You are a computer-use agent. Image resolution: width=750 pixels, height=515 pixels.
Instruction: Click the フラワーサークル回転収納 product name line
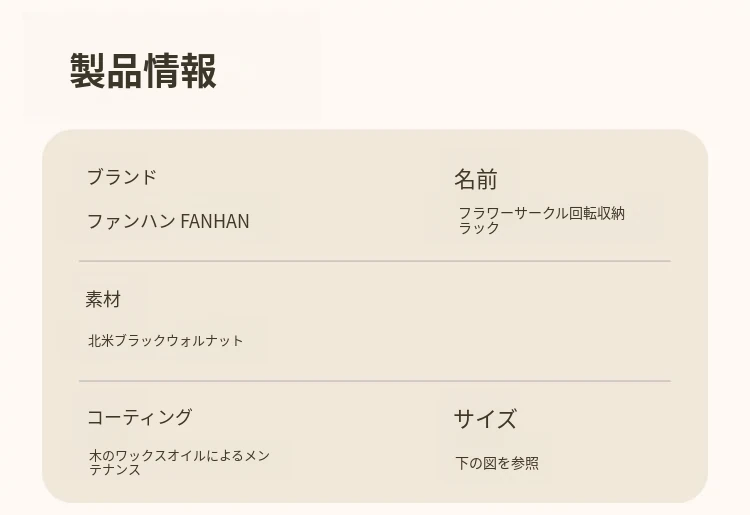click(x=541, y=213)
